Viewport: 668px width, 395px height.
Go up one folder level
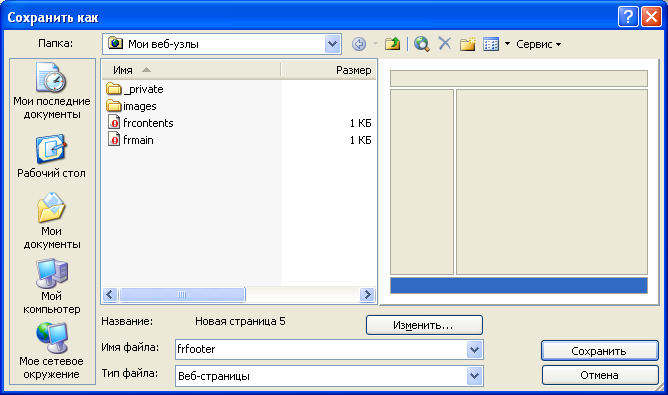[392, 44]
